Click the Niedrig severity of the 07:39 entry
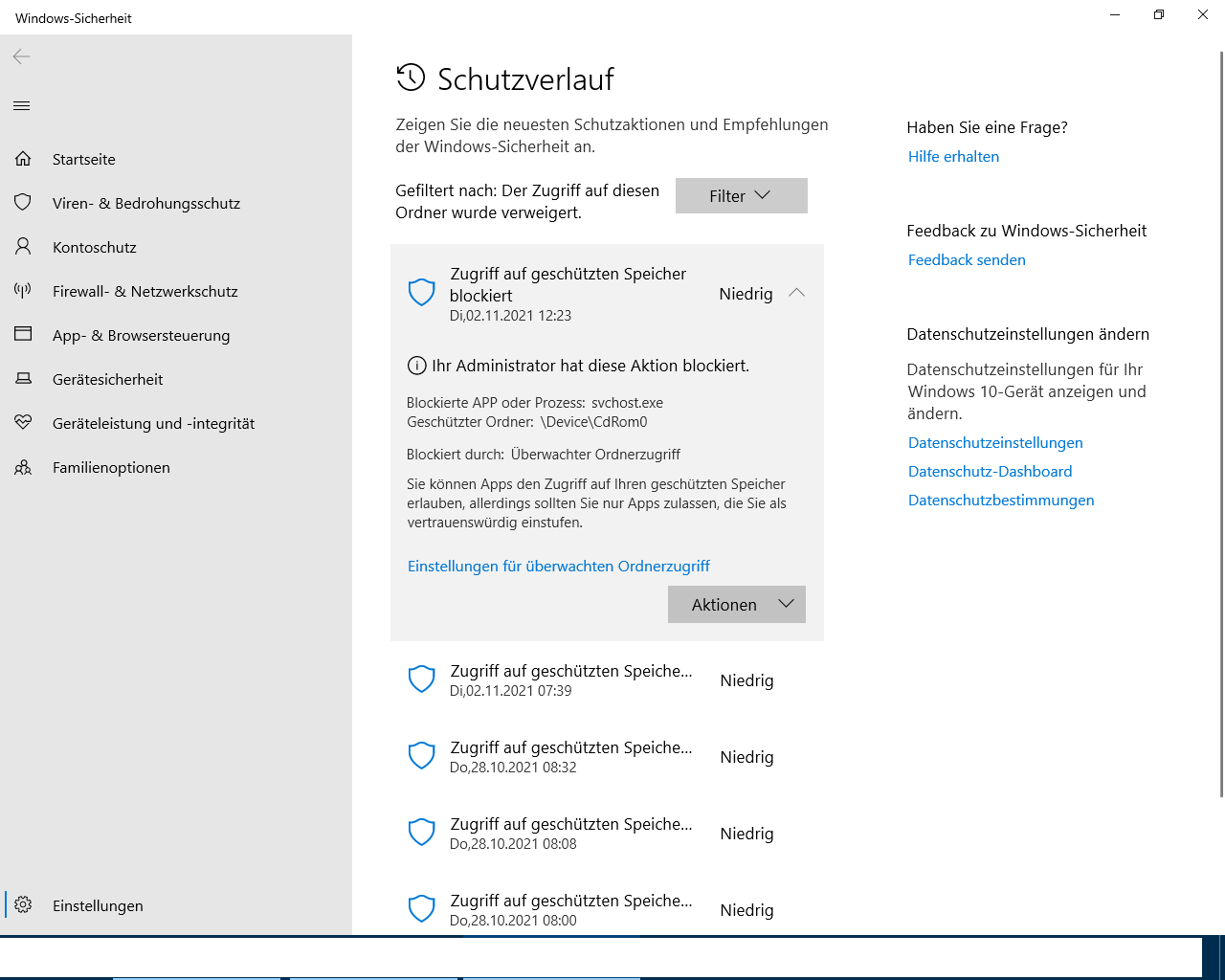The image size is (1225, 980). (x=746, y=680)
